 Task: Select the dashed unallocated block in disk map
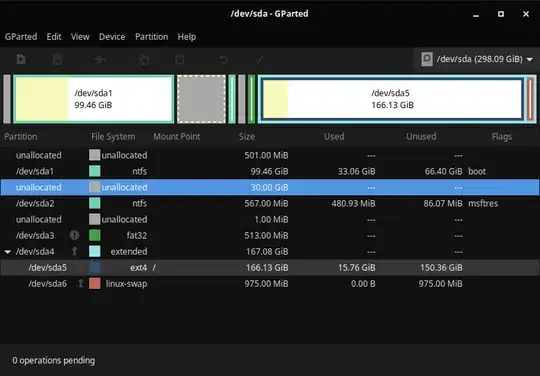click(201, 99)
